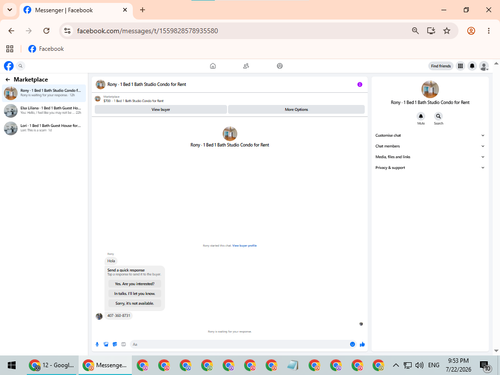500x375 pixels.
Task: Click the zoom magnifier icon in address bar
Action: click(415, 31)
